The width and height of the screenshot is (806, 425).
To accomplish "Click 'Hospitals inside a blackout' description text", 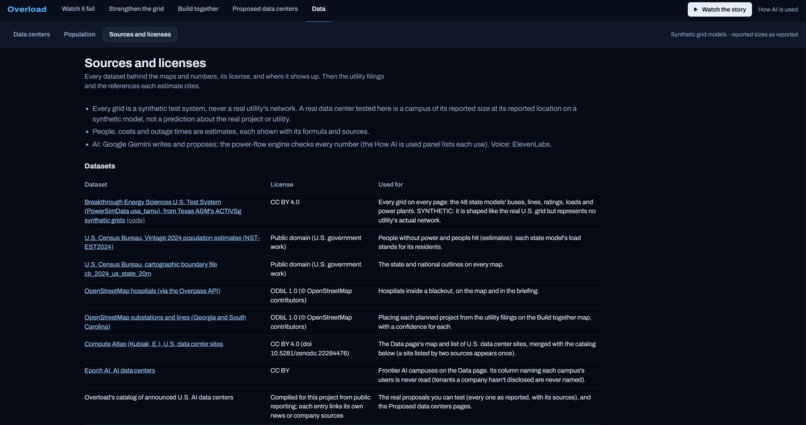I will (459, 291).
